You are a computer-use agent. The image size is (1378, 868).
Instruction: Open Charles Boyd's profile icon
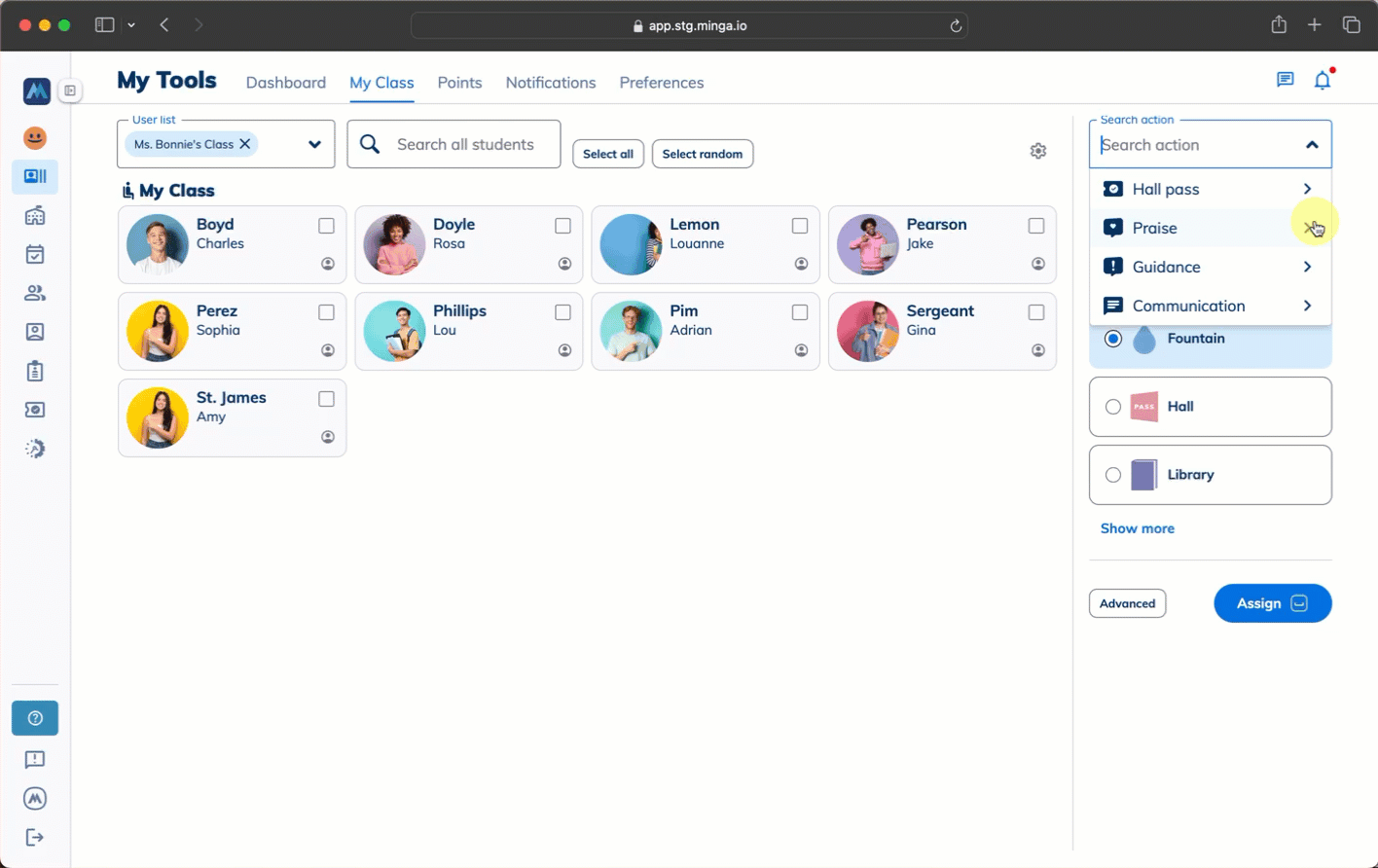[328, 264]
